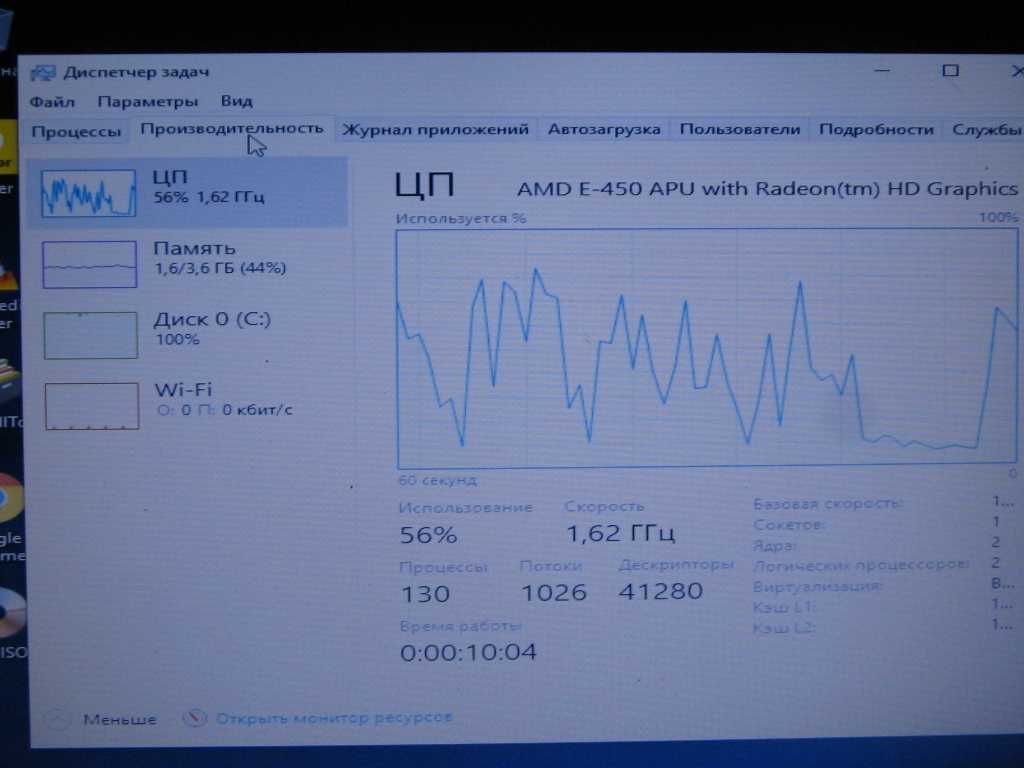Screen dimensions: 1024x768
Task: Click the Базовая скорость label
Action: [x=828, y=504]
